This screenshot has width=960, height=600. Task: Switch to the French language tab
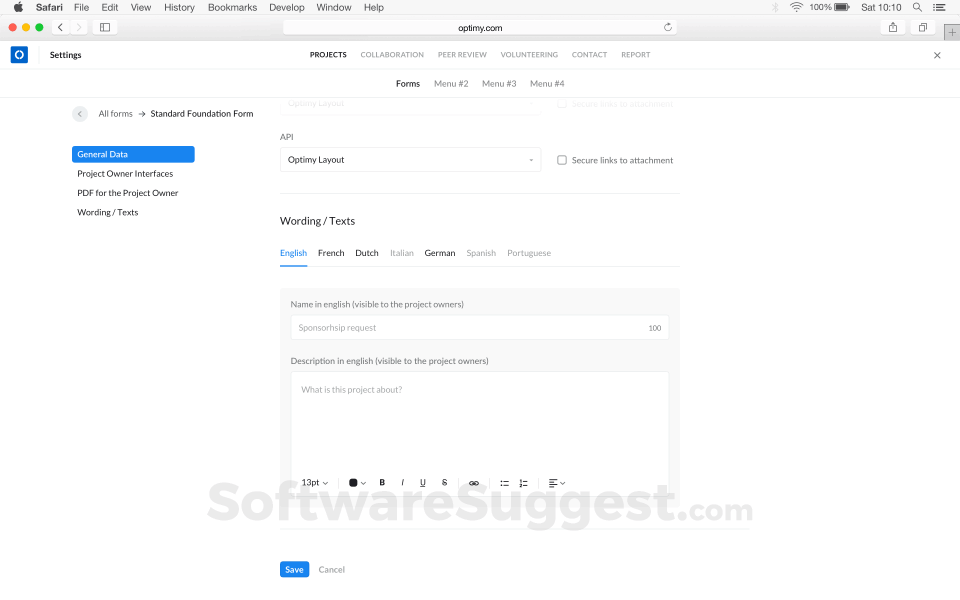coord(331,253)
